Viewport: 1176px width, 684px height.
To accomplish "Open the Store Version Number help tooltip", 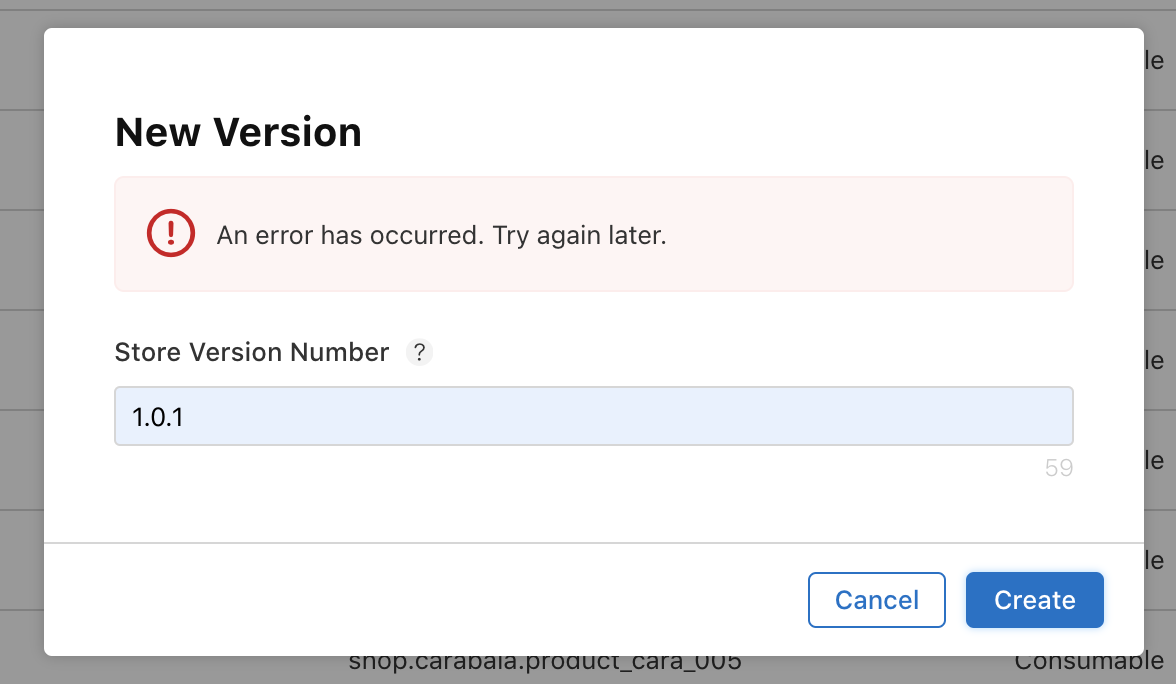I will pos(419,352).
